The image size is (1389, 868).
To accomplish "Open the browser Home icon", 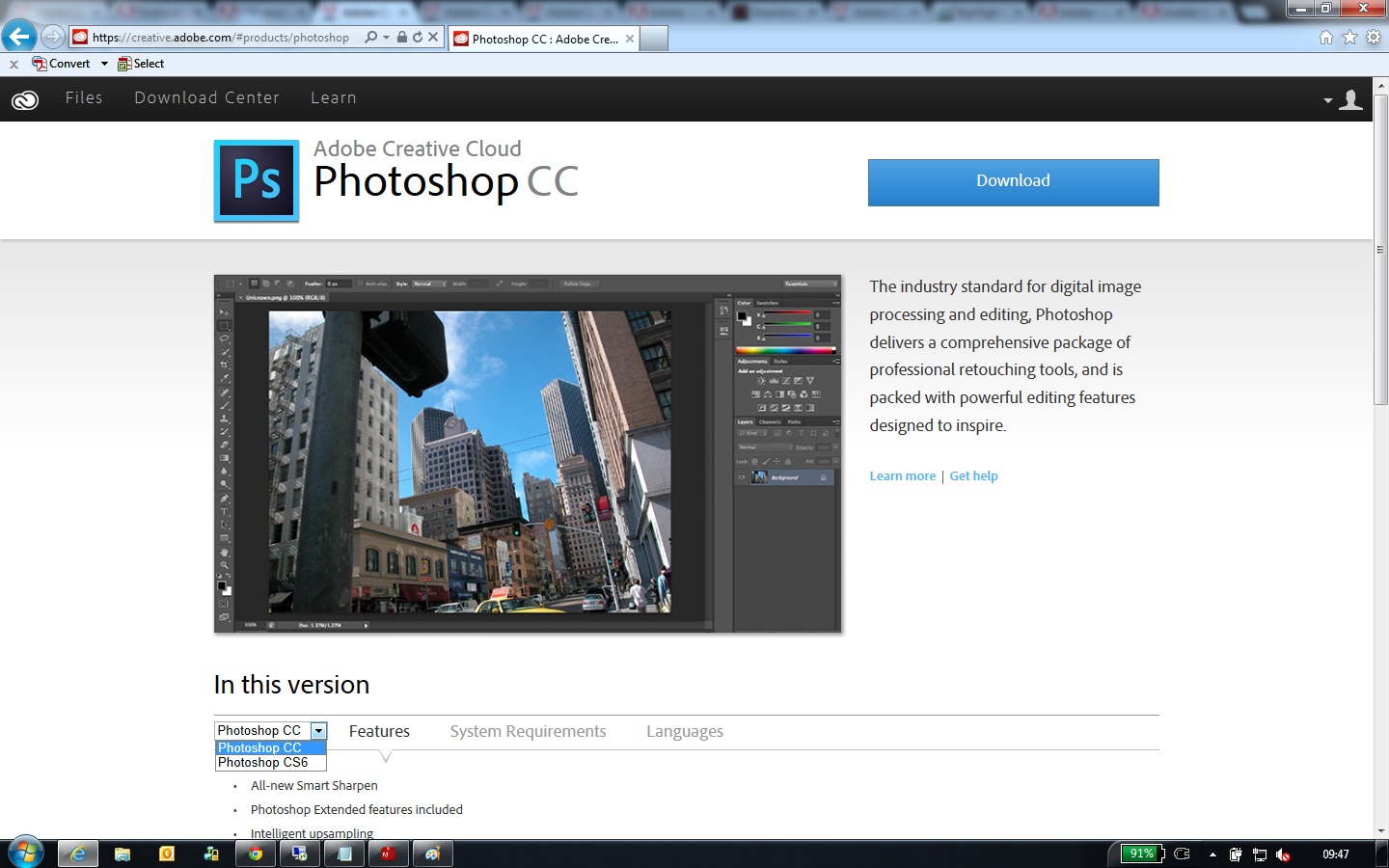I will (1326, 38).
